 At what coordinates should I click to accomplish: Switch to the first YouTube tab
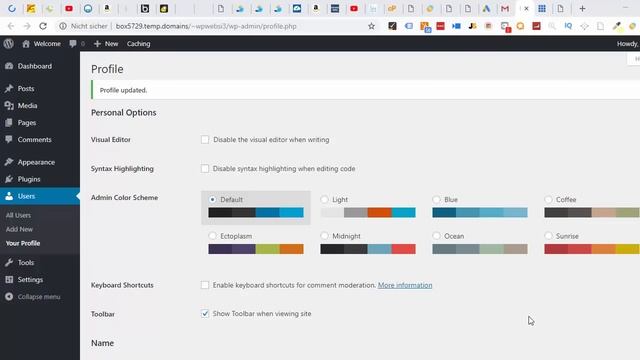[x=69, y=9]
